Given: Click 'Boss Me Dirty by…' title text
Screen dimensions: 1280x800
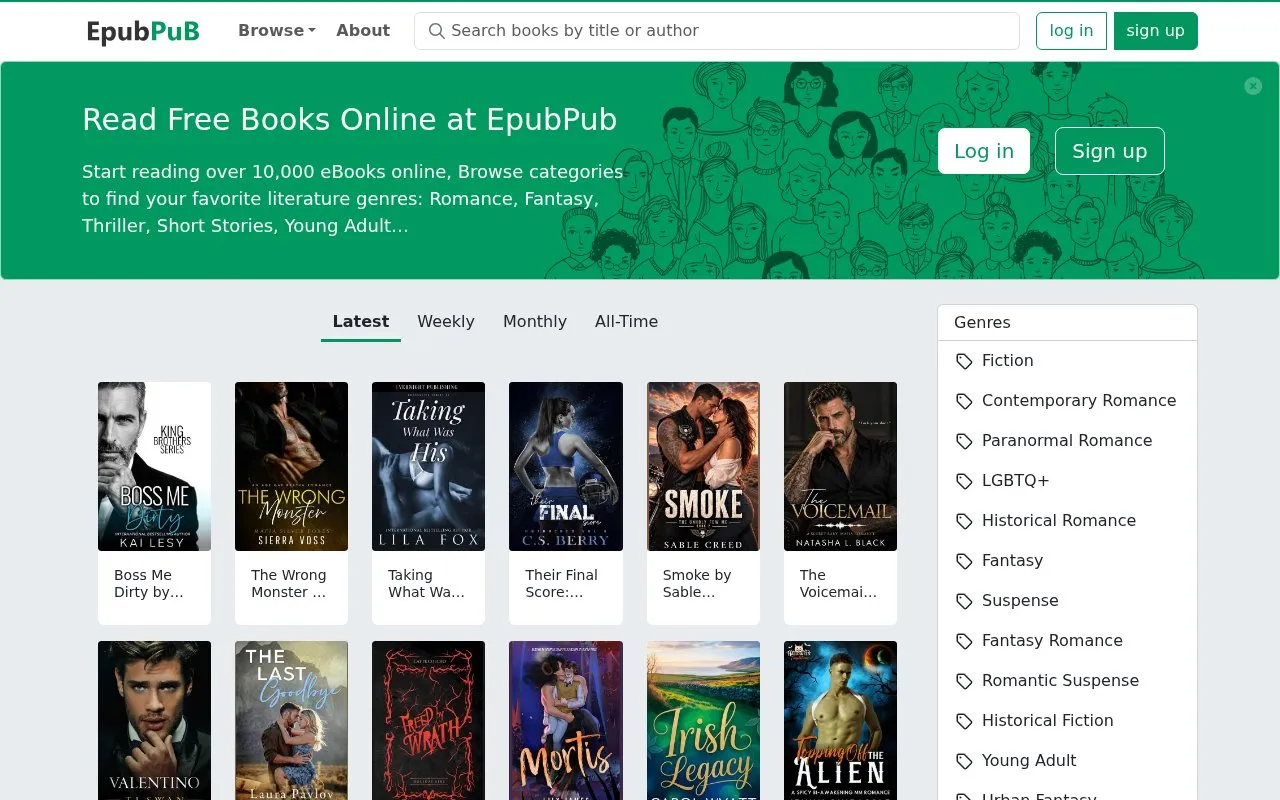Looking at the screenshot, I should [x=149, y=583].
